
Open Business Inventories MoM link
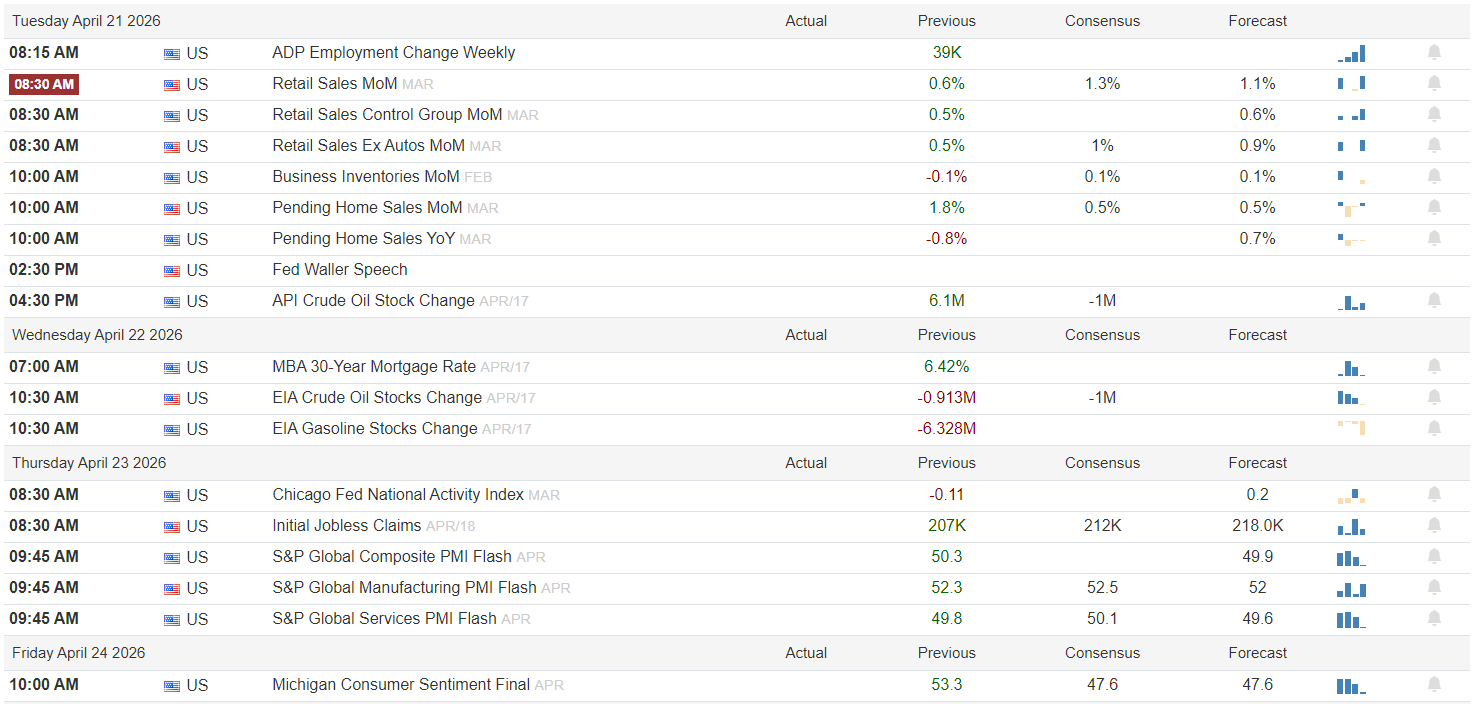click(366, 176)
